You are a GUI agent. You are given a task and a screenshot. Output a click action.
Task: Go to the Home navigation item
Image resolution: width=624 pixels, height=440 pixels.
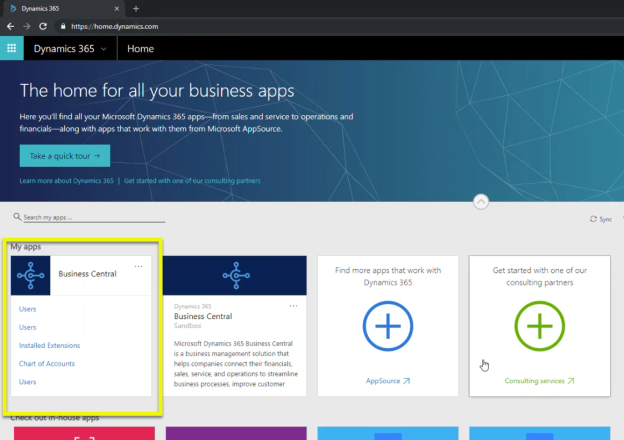[140, 49]
